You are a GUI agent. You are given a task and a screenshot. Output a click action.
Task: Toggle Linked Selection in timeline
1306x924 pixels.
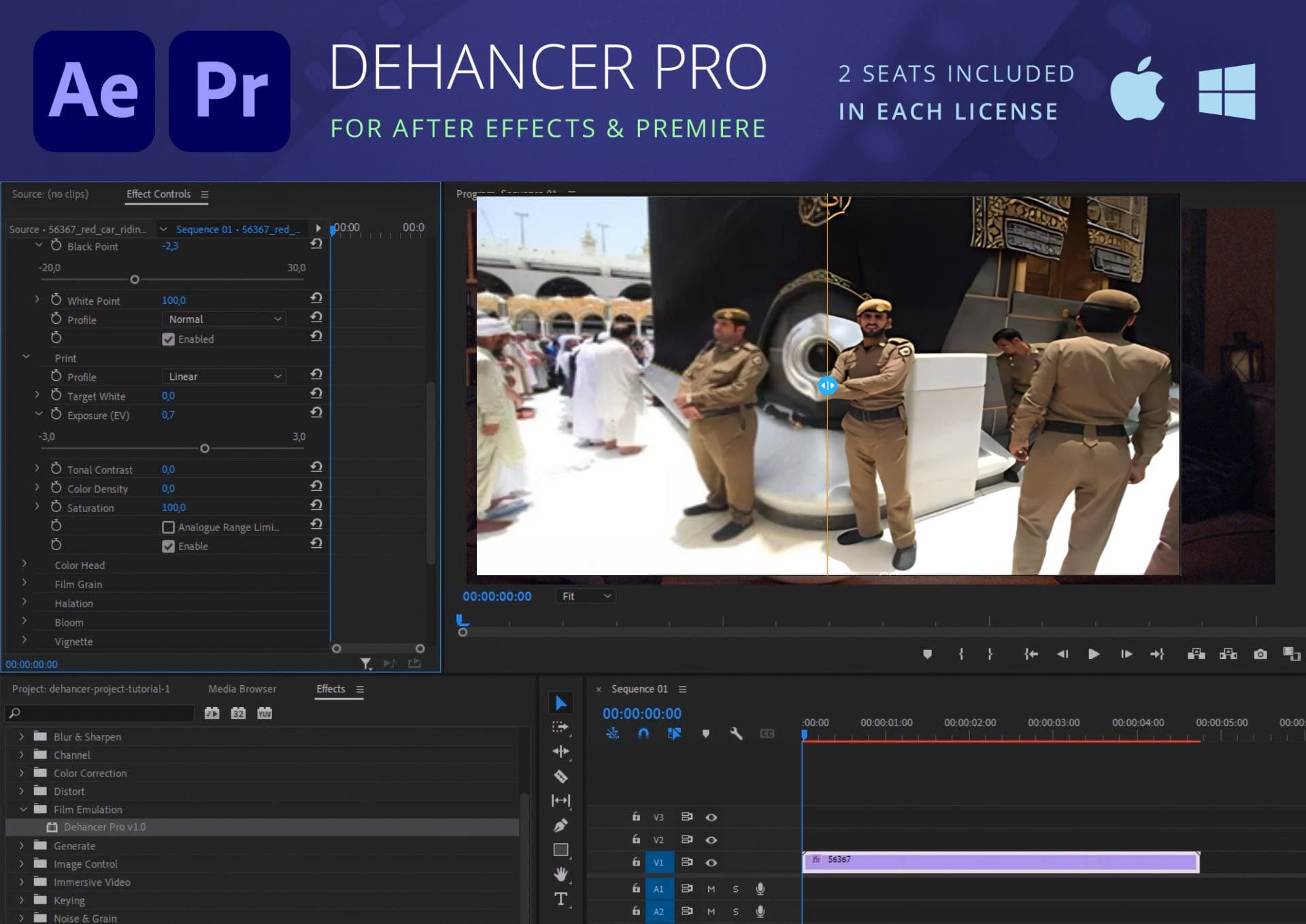click(674, 734)
